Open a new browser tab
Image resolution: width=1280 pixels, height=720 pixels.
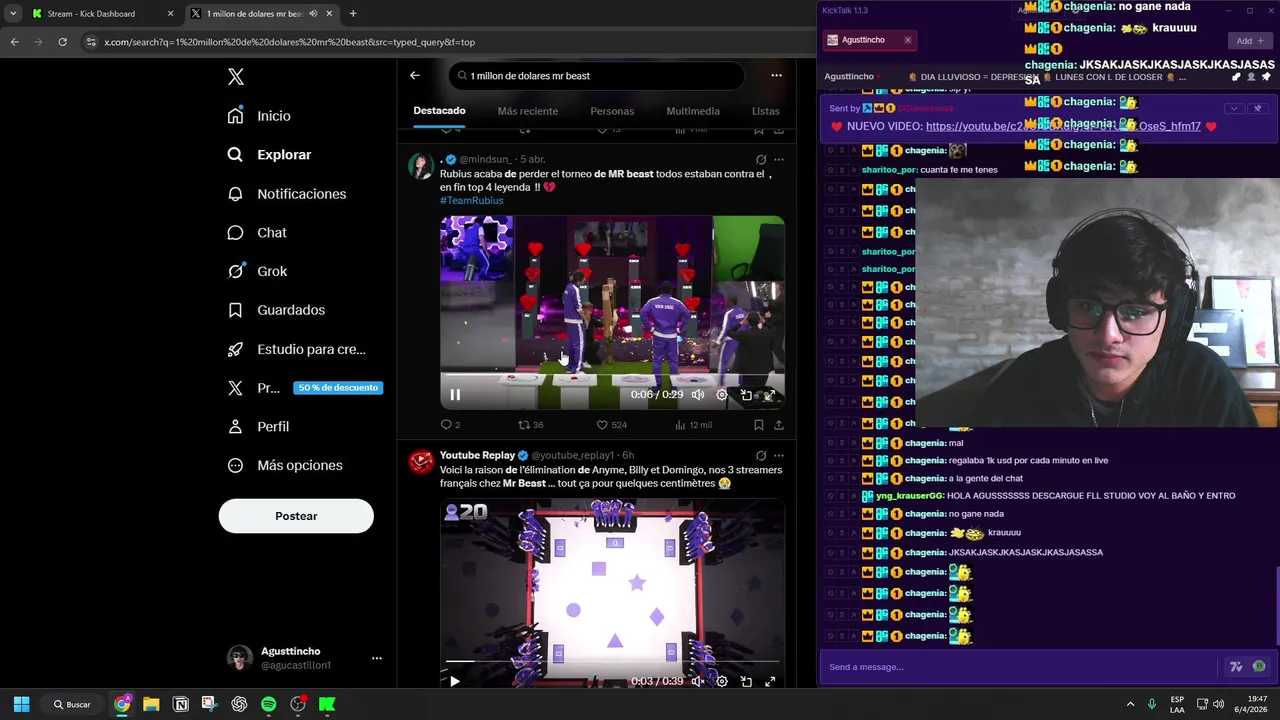click(353, 14)
